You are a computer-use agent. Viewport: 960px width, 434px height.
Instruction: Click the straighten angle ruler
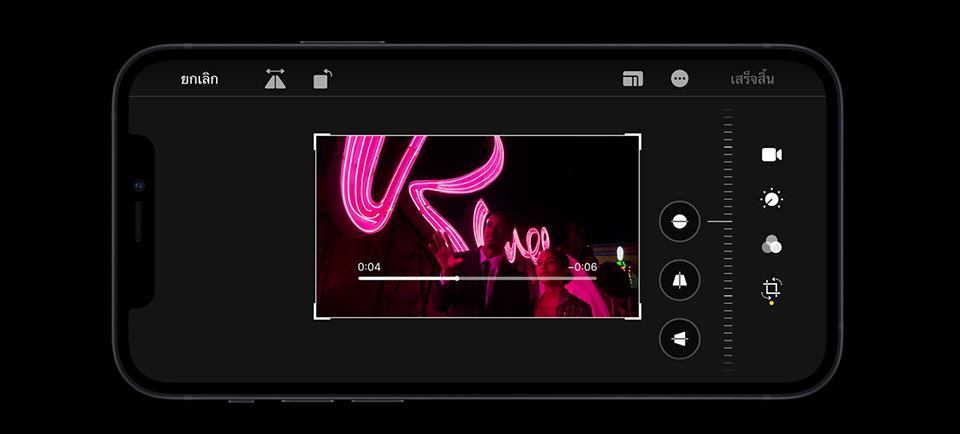(728, 240)
